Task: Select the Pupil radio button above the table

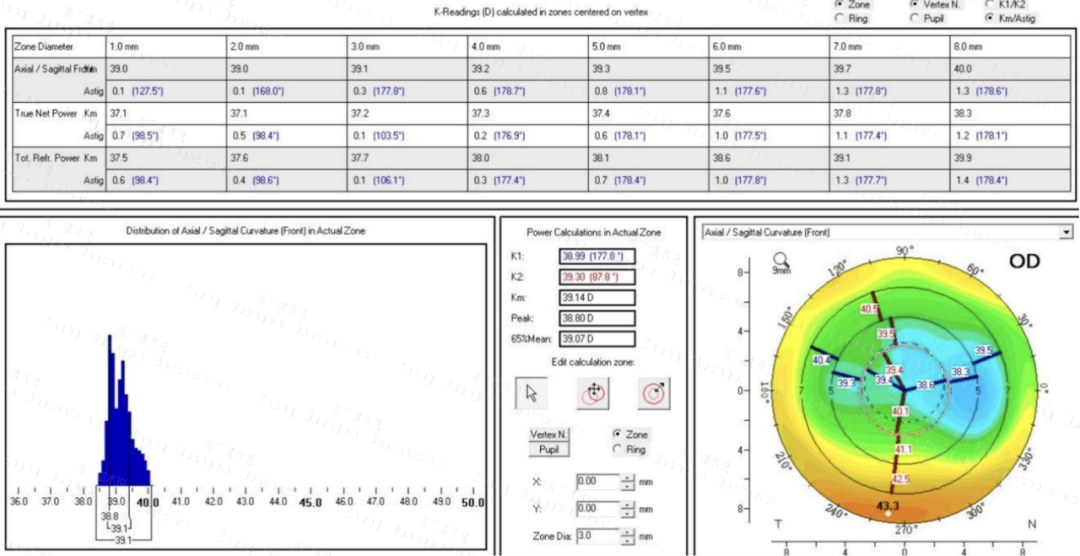Action: pos(914,19)
